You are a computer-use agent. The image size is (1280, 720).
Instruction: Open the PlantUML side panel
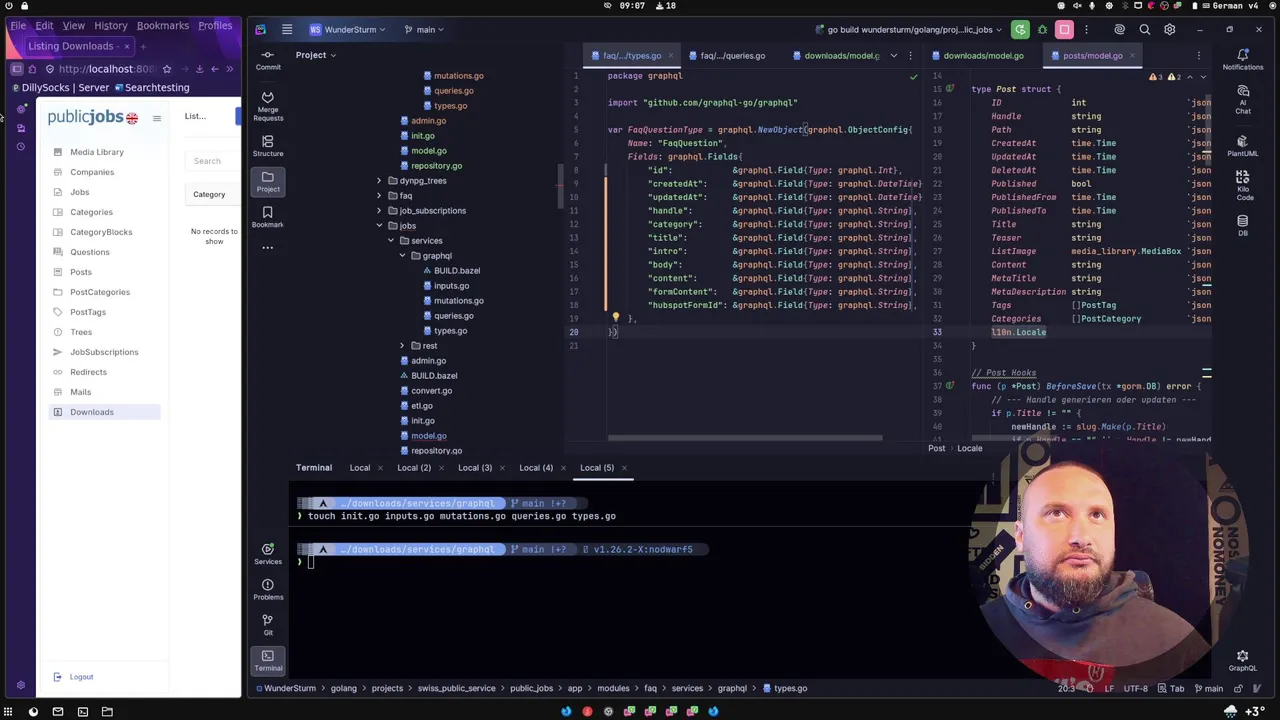click(1243, 146)
